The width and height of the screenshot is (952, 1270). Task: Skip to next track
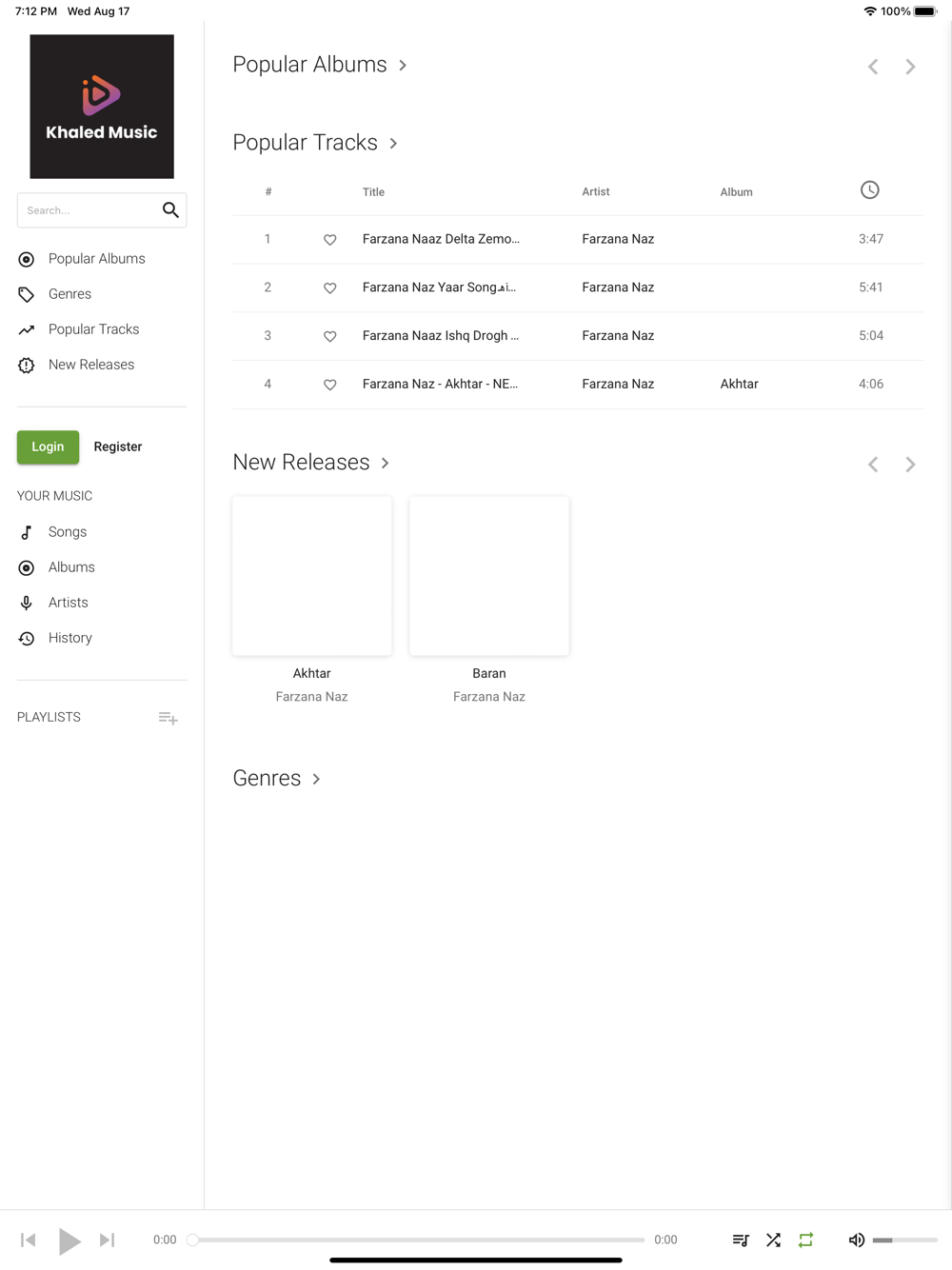coord(108,1240)
